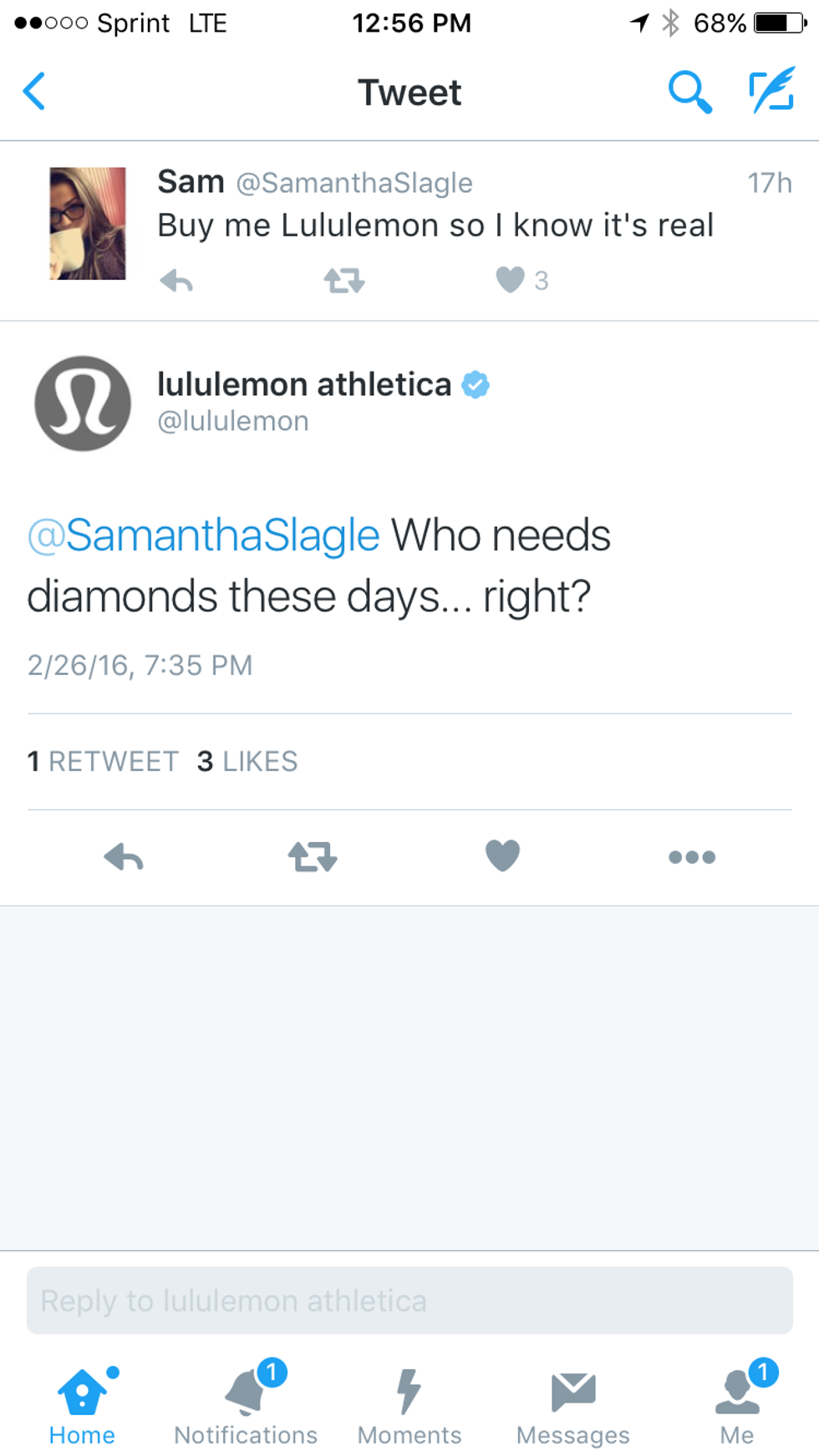Retweet Sam's tweet
The height and width of the screenshot is (1456, 819).
pos(343,281)
